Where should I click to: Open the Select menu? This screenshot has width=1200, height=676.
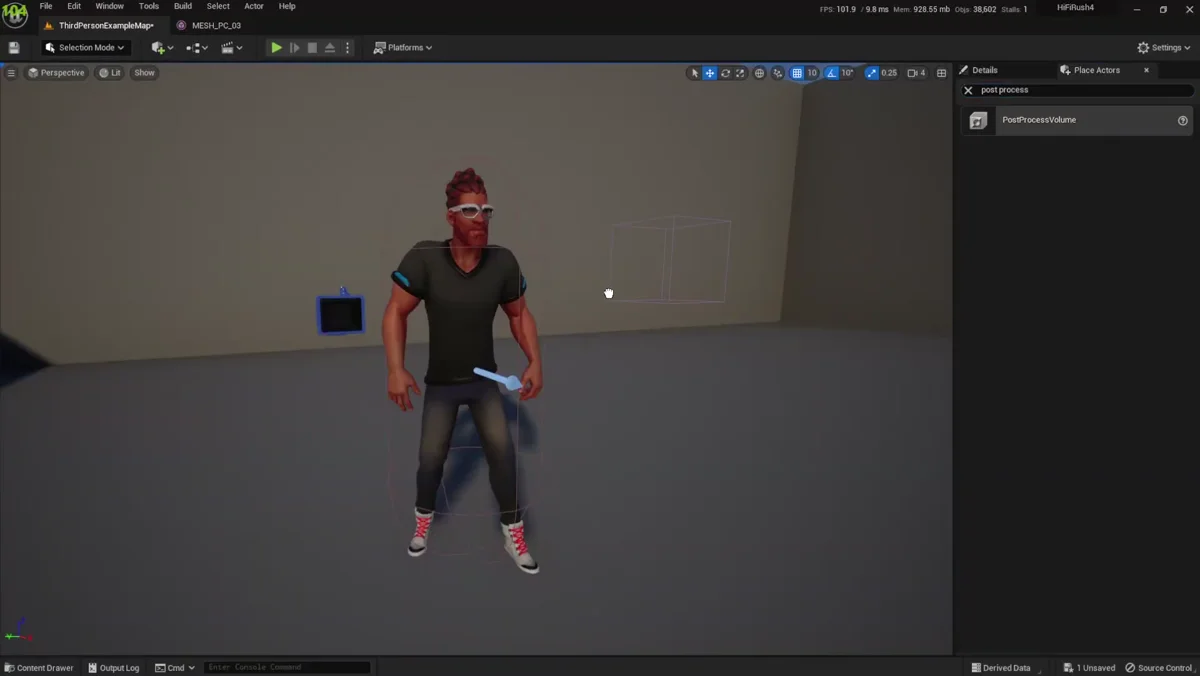click(x=218, y=6)
